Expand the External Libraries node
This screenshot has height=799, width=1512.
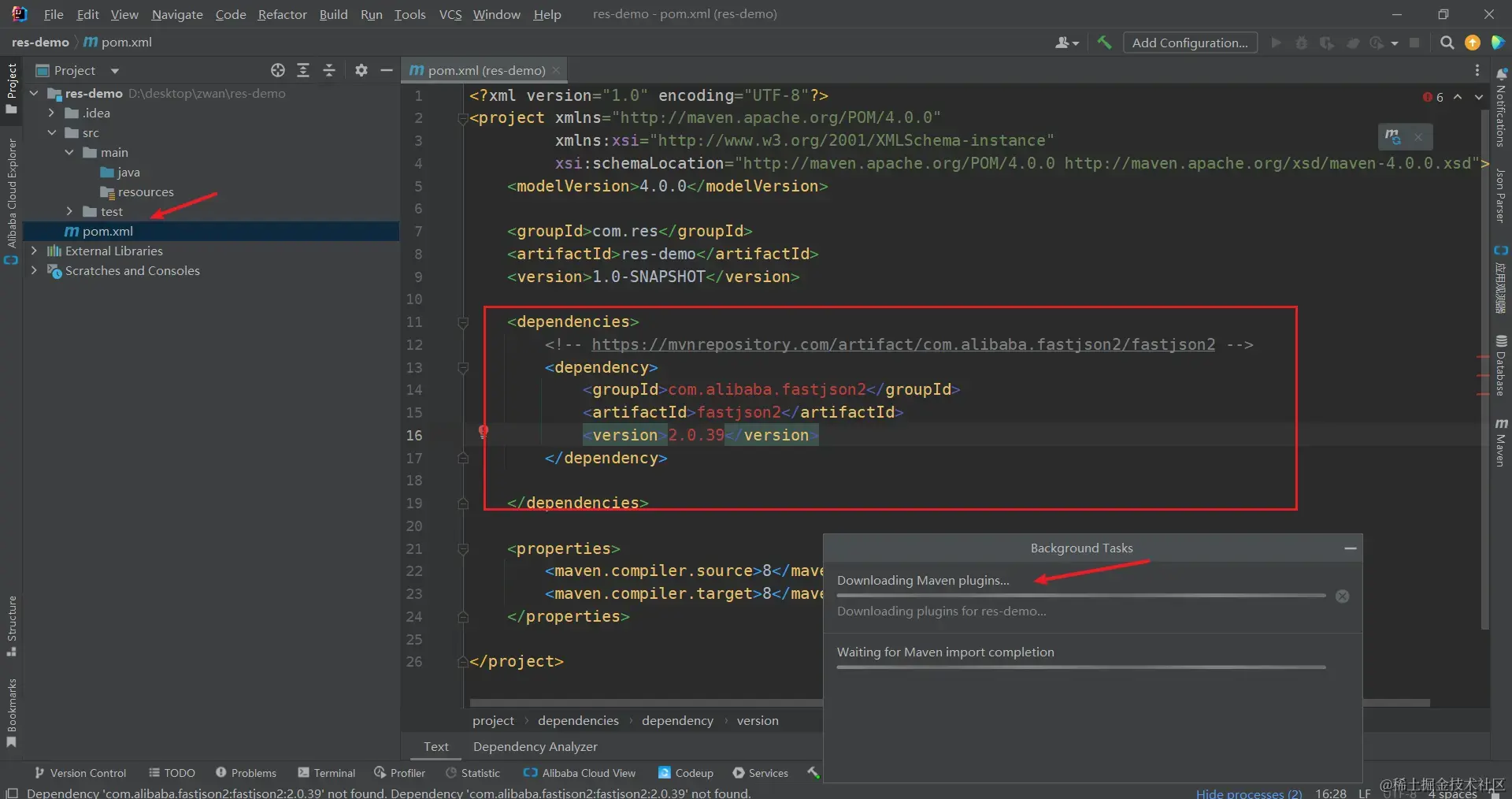click(x=34, y=251)
